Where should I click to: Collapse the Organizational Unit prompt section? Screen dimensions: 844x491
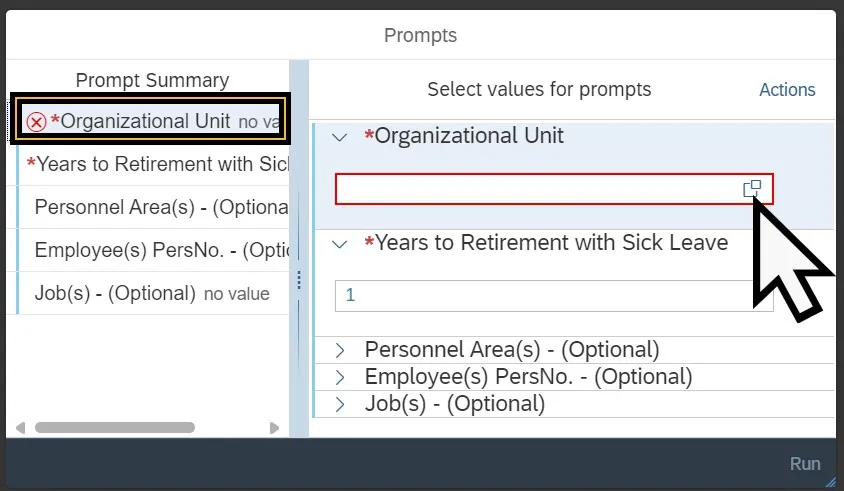click(340, 137)
